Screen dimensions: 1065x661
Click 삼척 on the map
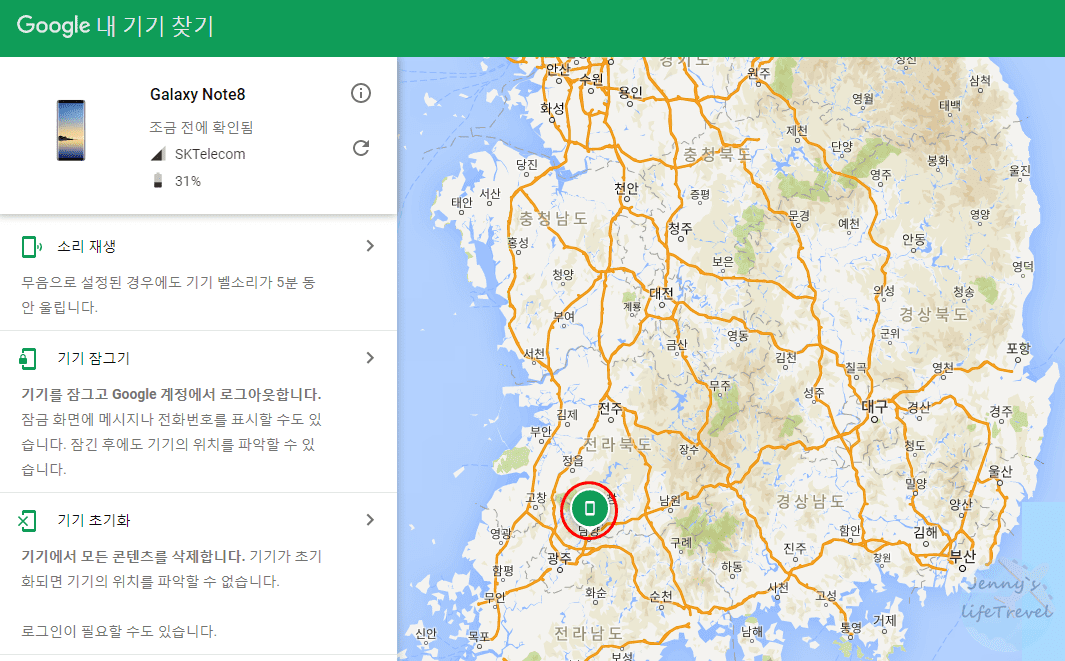[979, 80]
